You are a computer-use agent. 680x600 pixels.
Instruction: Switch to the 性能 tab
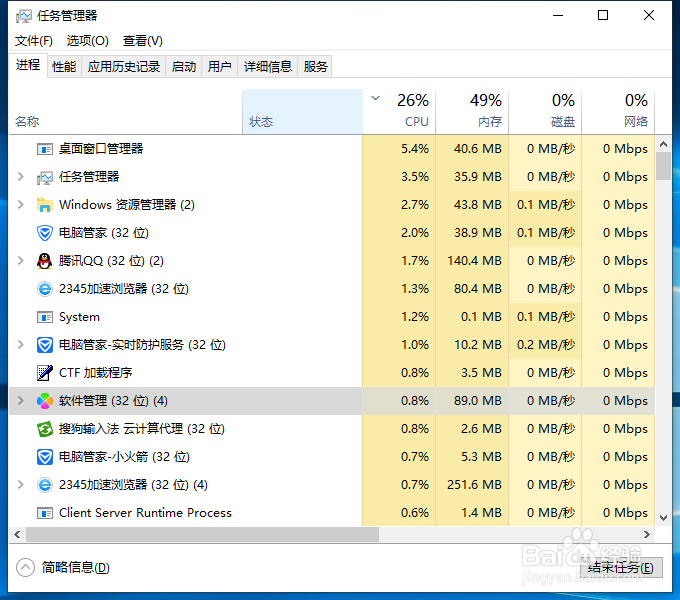pos(64,67)
